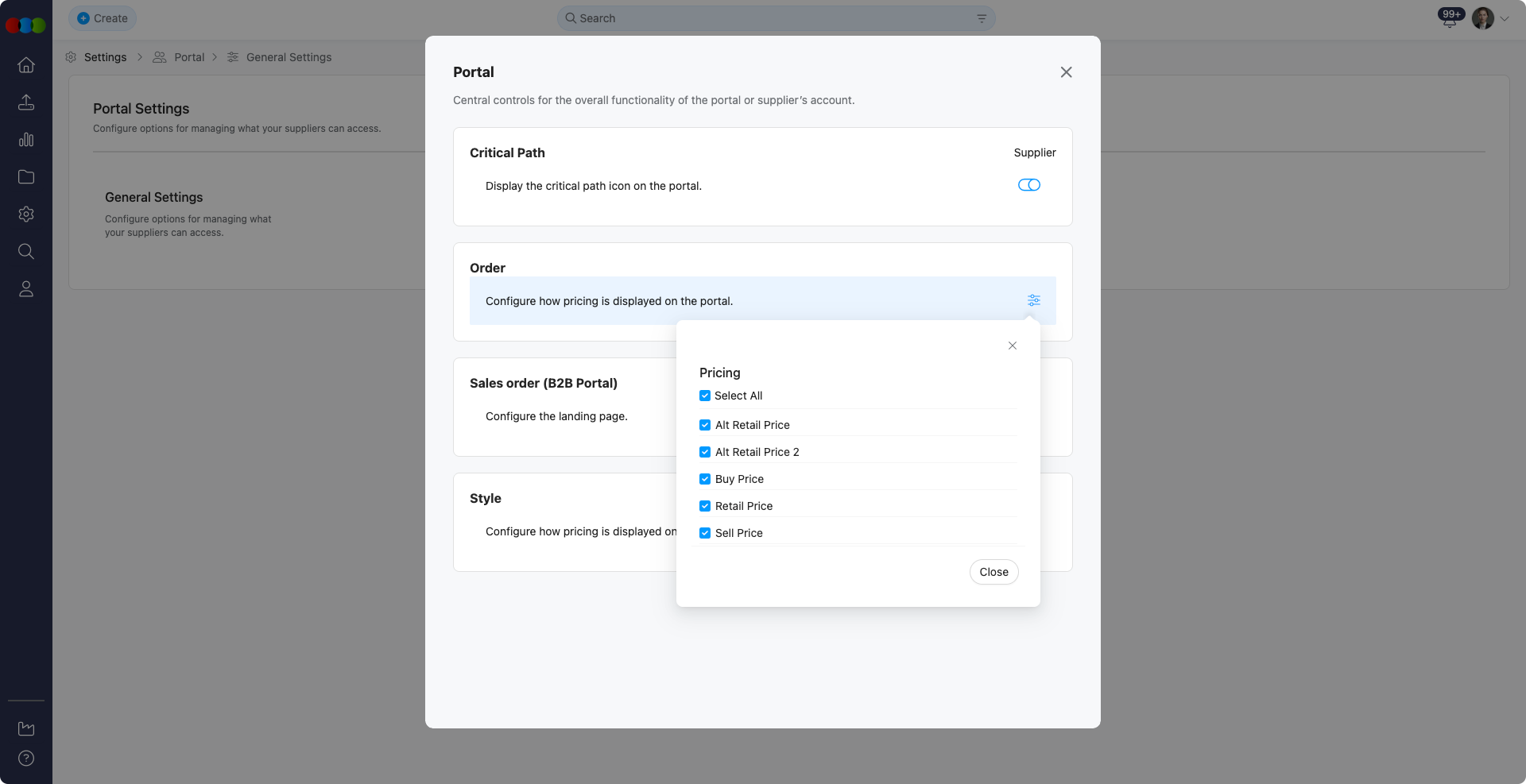
Task: Open the Home icon in the sidebar
Action: tap(26, 65)
